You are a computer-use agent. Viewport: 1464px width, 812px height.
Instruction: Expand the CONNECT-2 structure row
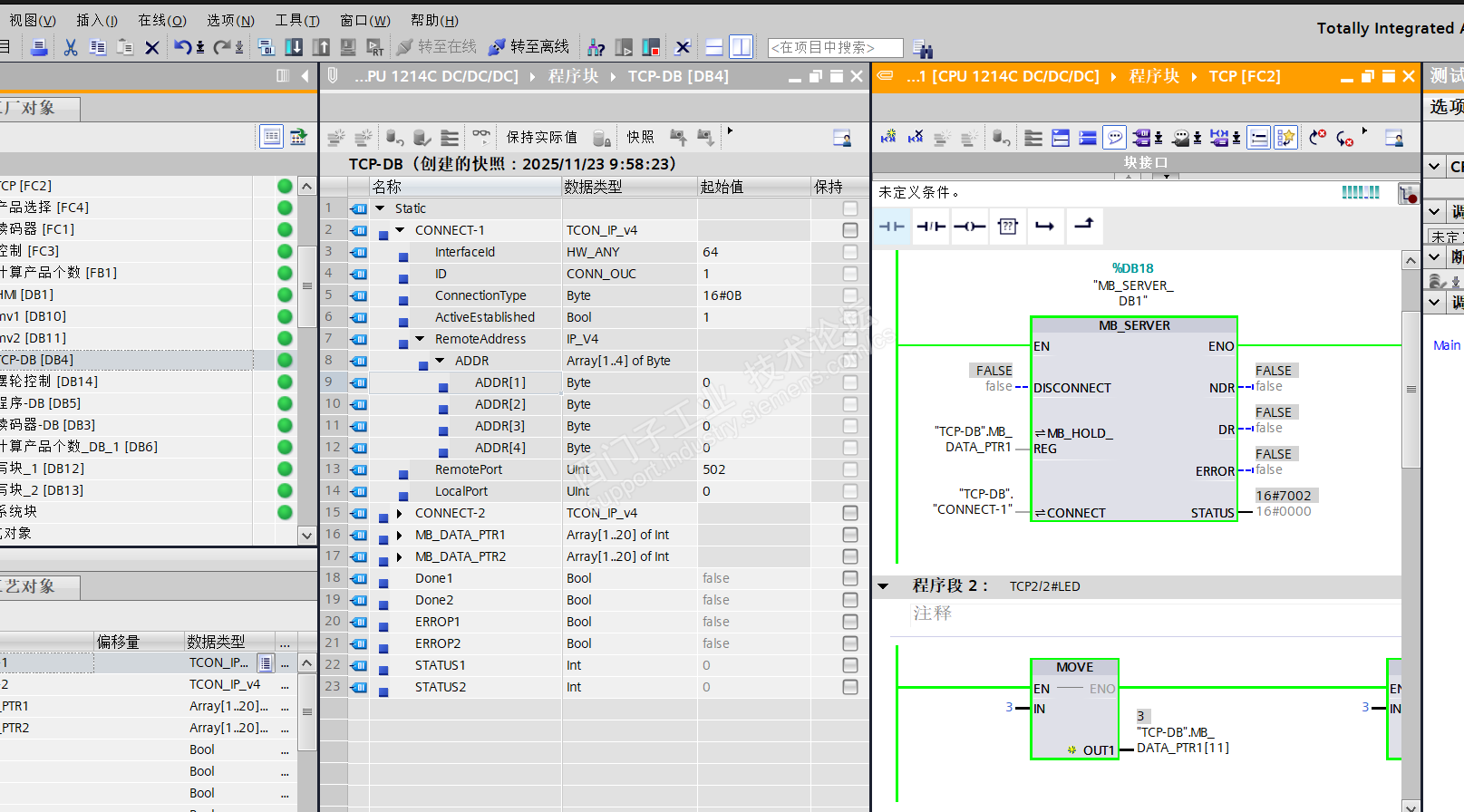tap(400, 513)
